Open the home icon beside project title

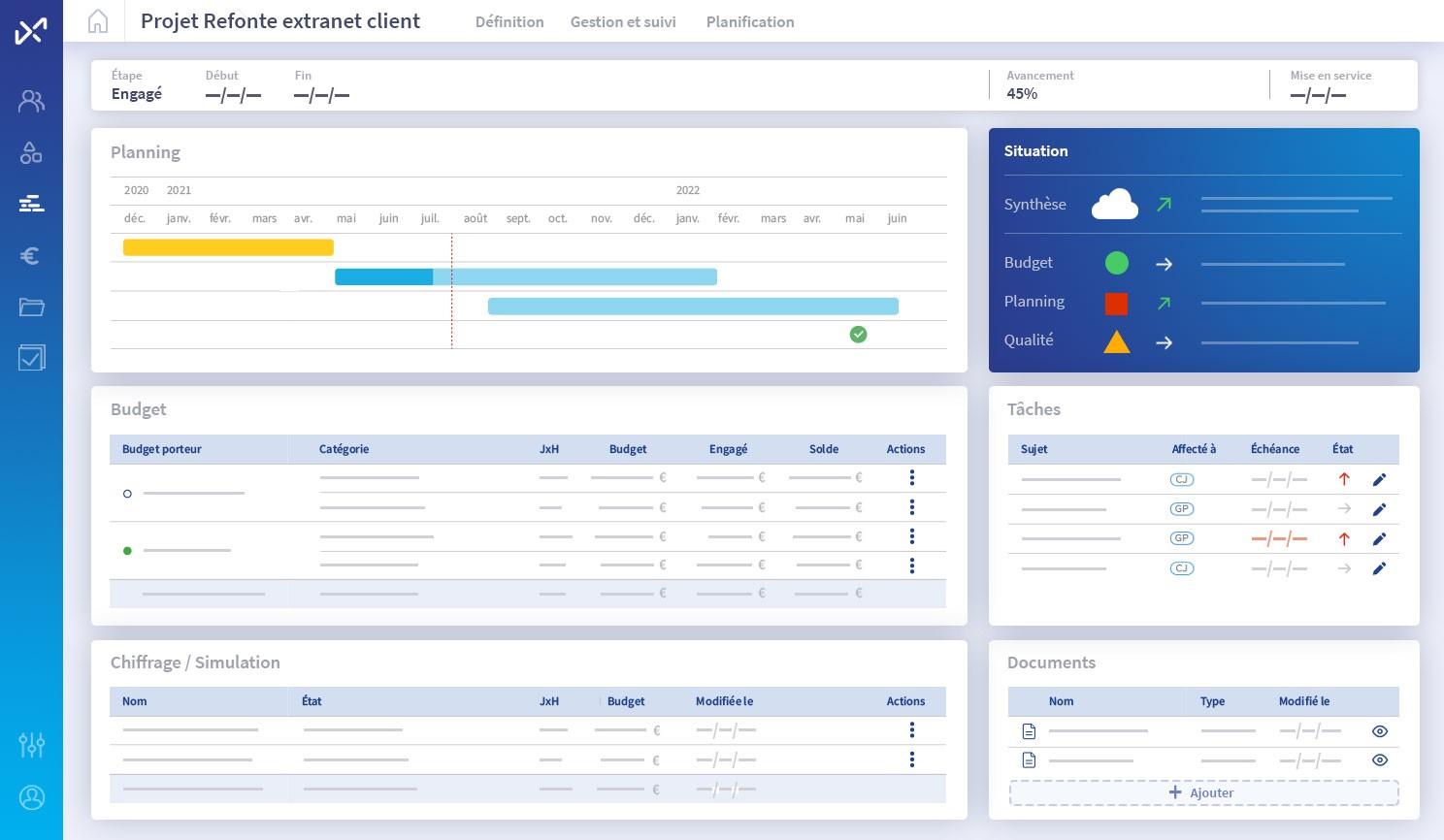click(x=98, y=21)
